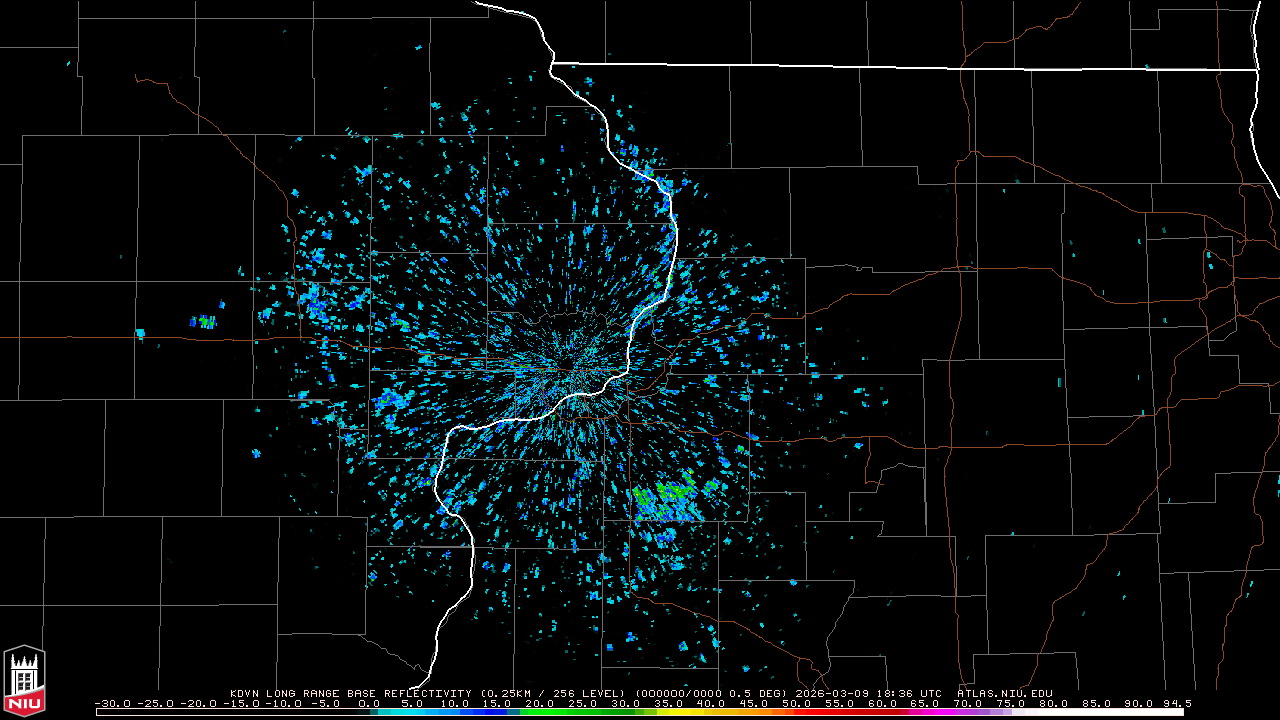The width and height of the screenshot is (1280, 720).
Task: Click the 50.0 scale label
Action: tap(797, 704)
